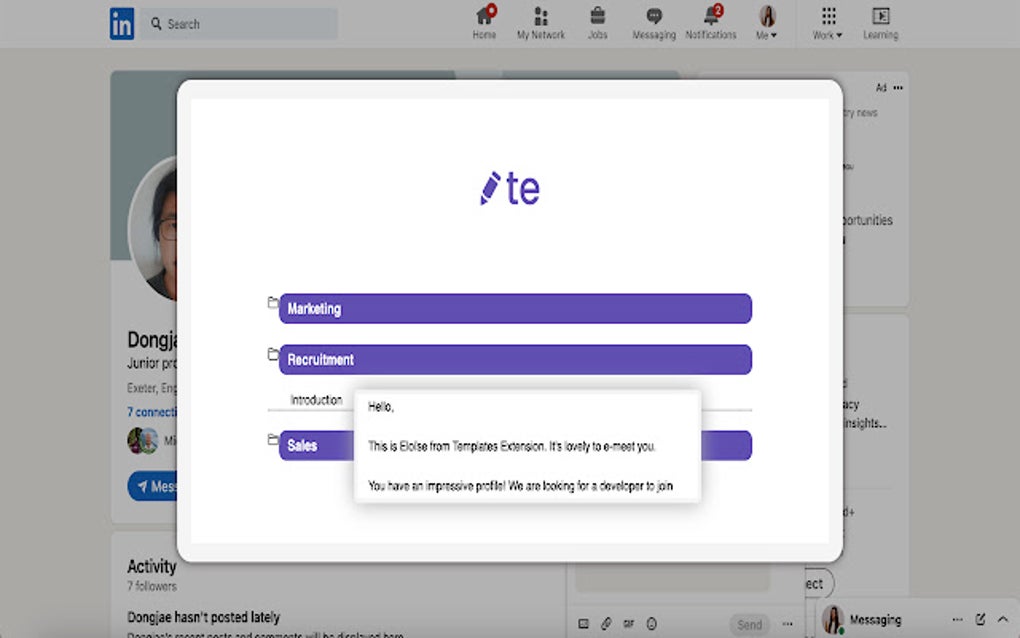Check Notifications with the bell icon
Screen dimensions: 1020x638
[x=710, y=22]
